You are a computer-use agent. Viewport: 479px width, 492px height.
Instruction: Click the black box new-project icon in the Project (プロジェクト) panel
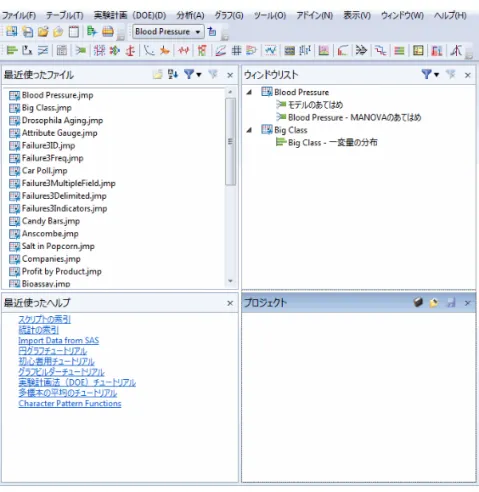[418, 303]
